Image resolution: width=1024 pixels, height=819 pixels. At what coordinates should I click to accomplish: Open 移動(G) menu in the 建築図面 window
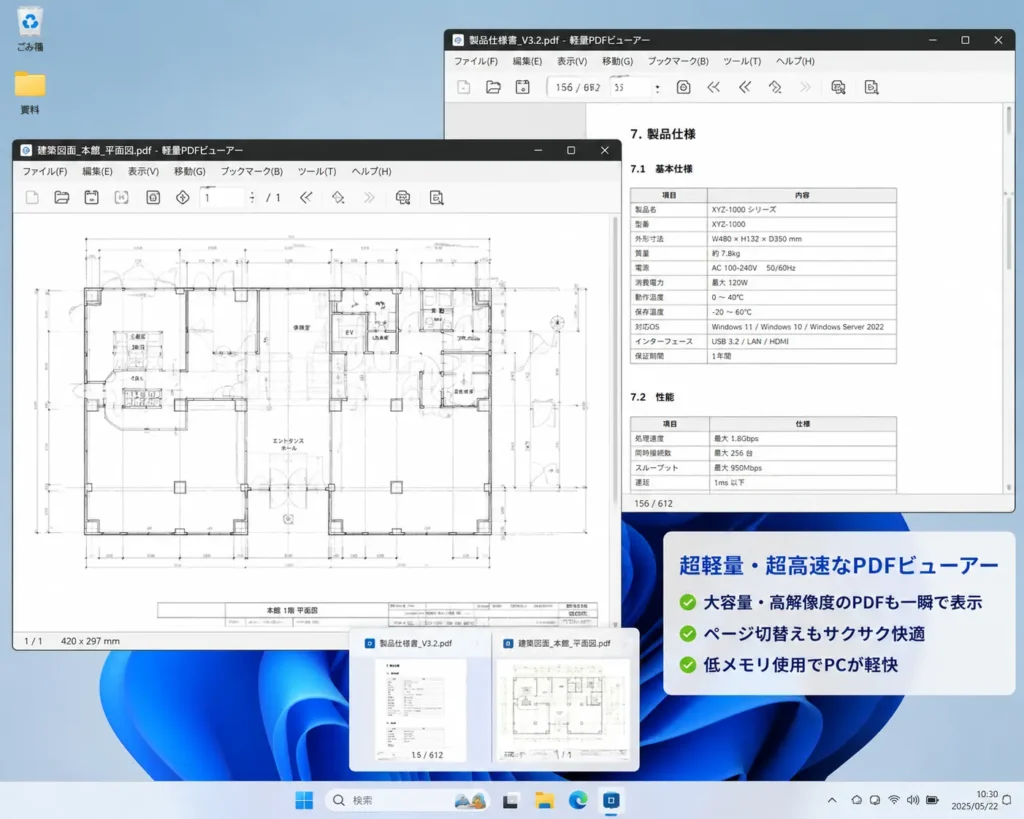(x=189, y=171)
